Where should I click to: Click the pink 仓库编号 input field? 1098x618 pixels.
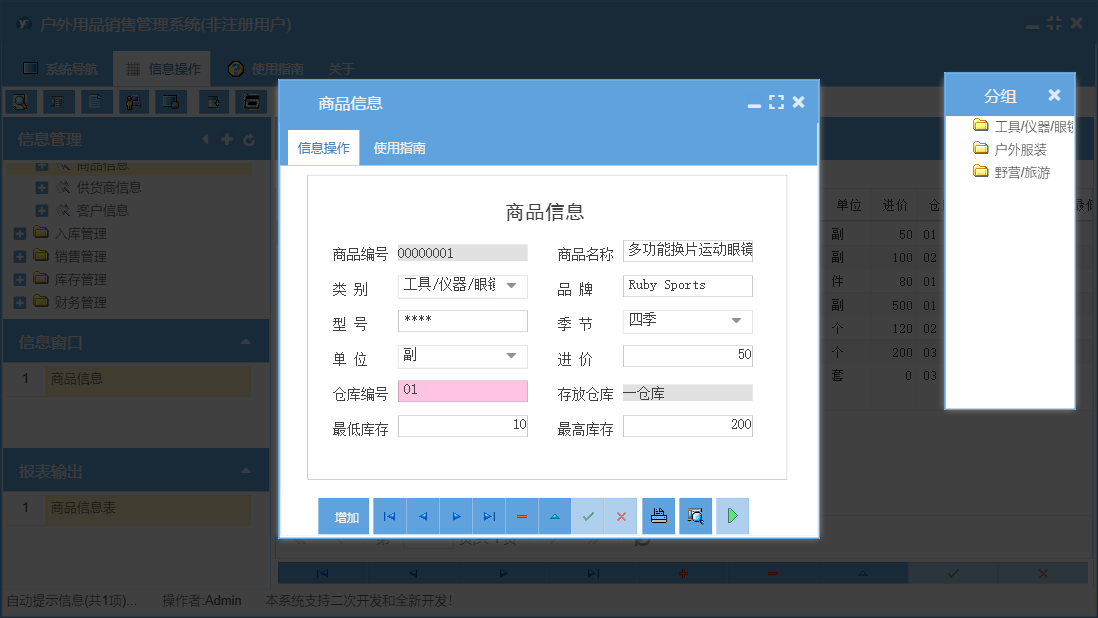click(x=462, y=390)
